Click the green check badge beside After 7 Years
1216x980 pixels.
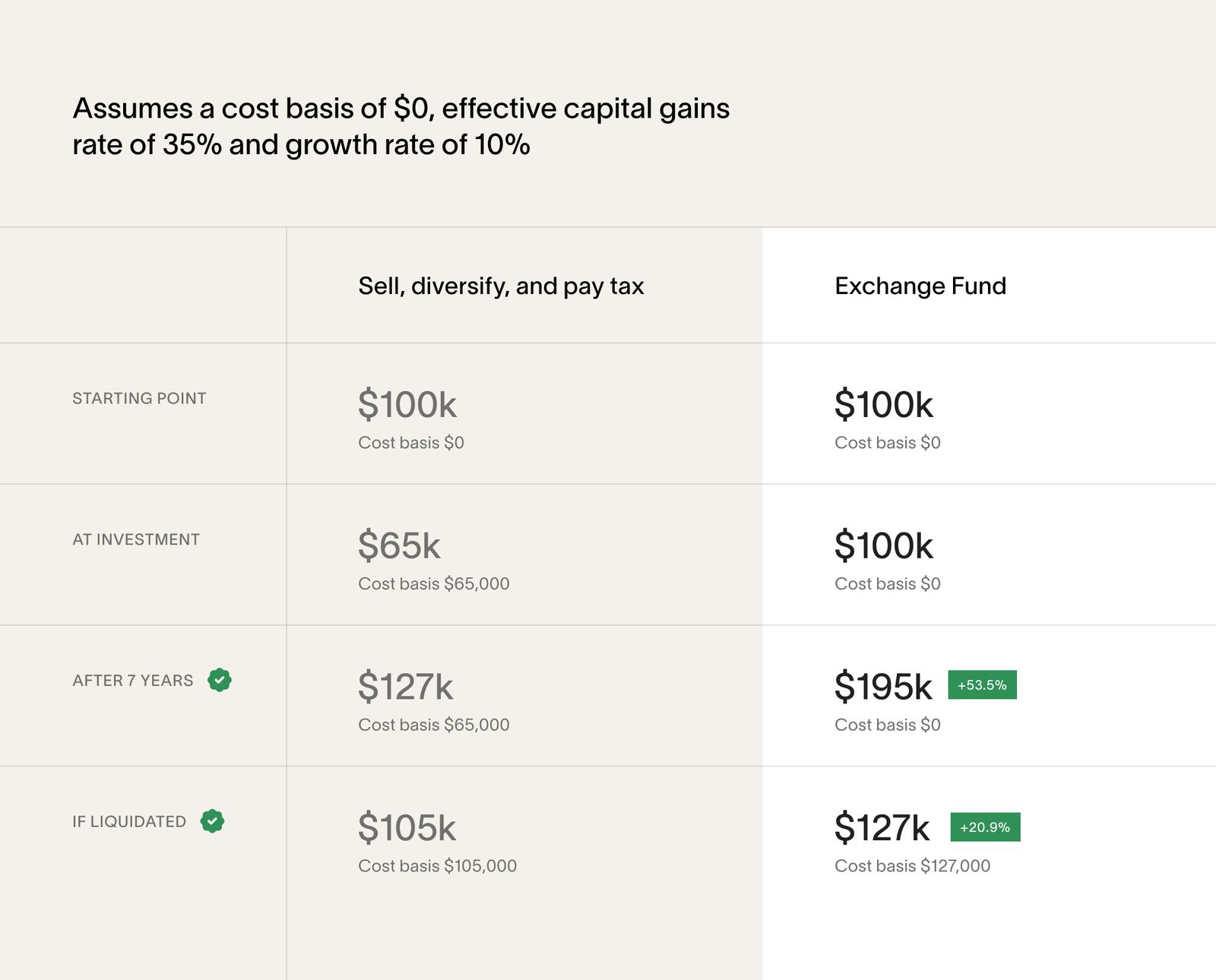pyautogui.click(x=220, y=680)
